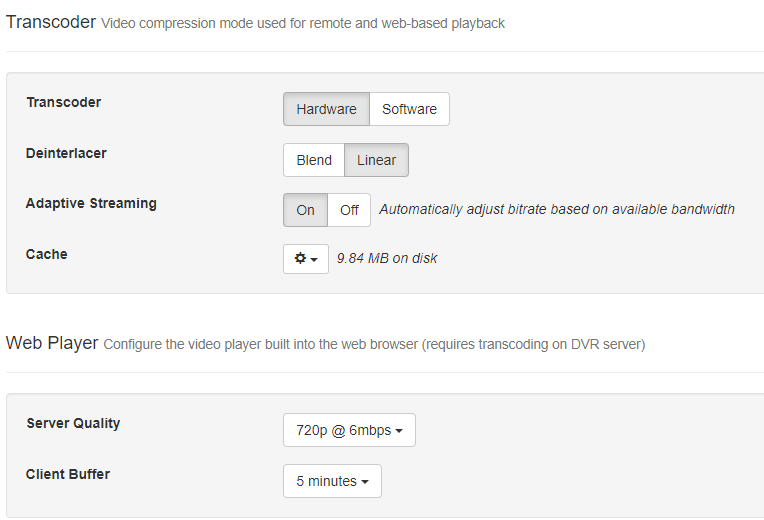Click the bold Transcoder setting label

click(63, 102)
